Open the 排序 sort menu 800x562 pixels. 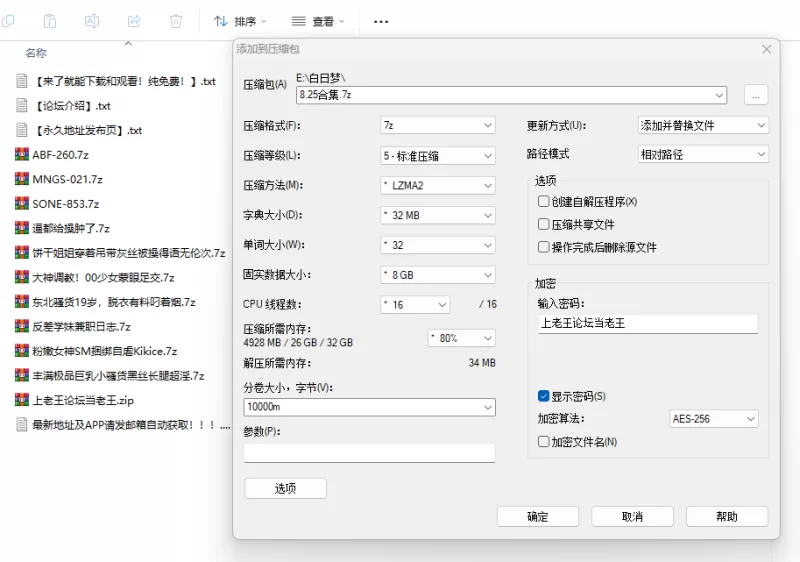coord(243,21)
